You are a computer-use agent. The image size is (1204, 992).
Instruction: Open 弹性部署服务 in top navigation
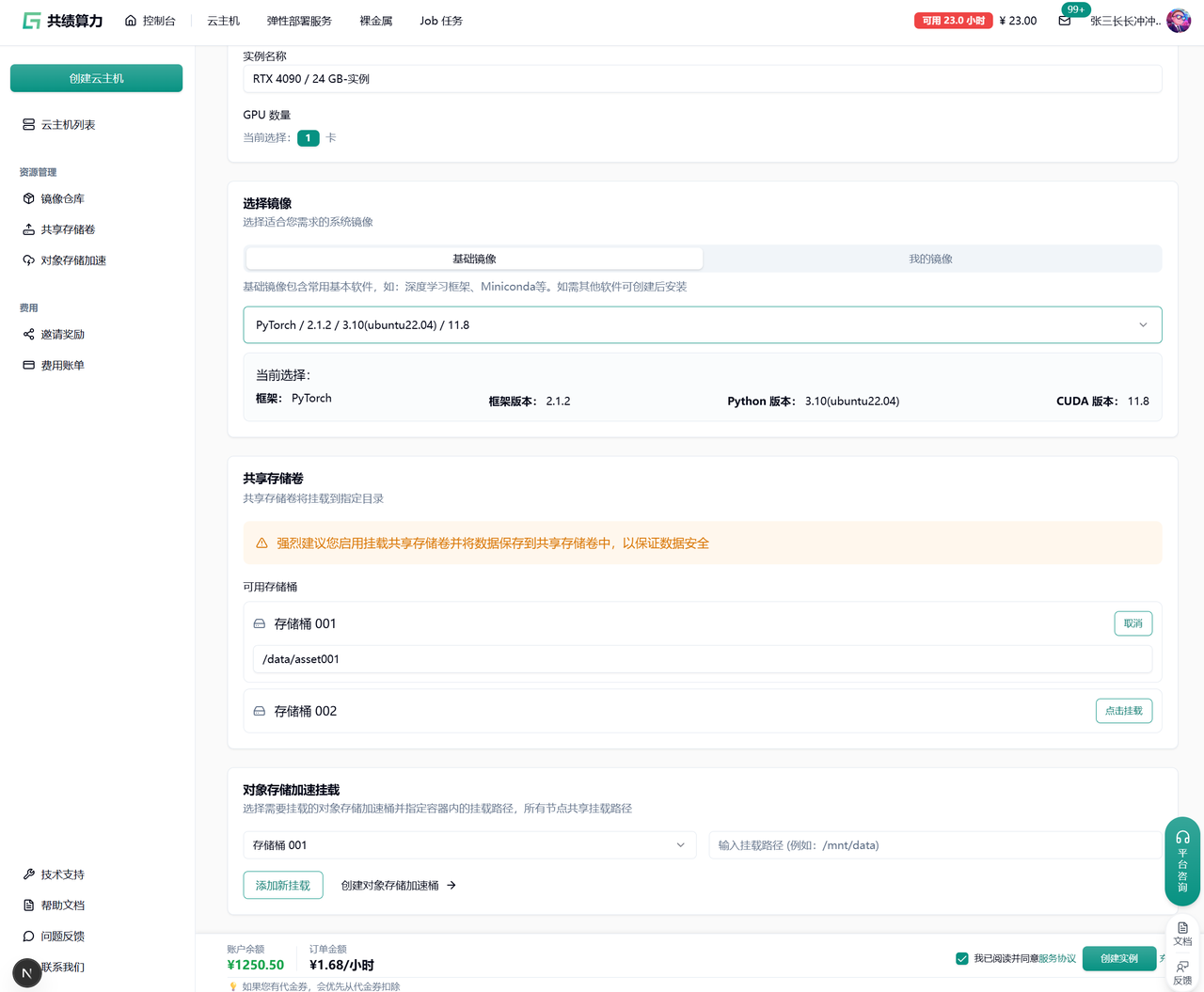coord(299,21)
